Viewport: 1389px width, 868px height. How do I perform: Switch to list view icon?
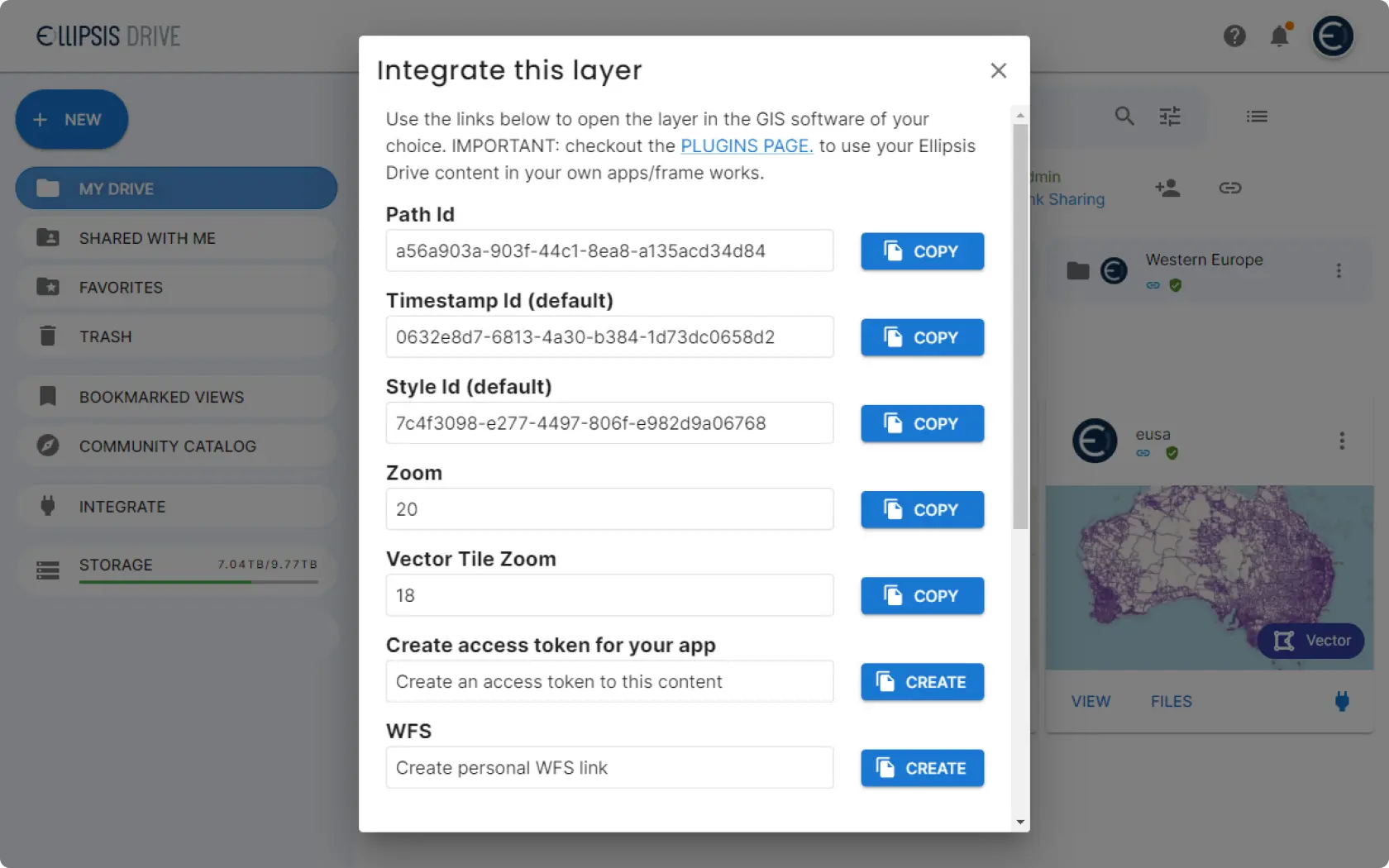[1257, 117]
